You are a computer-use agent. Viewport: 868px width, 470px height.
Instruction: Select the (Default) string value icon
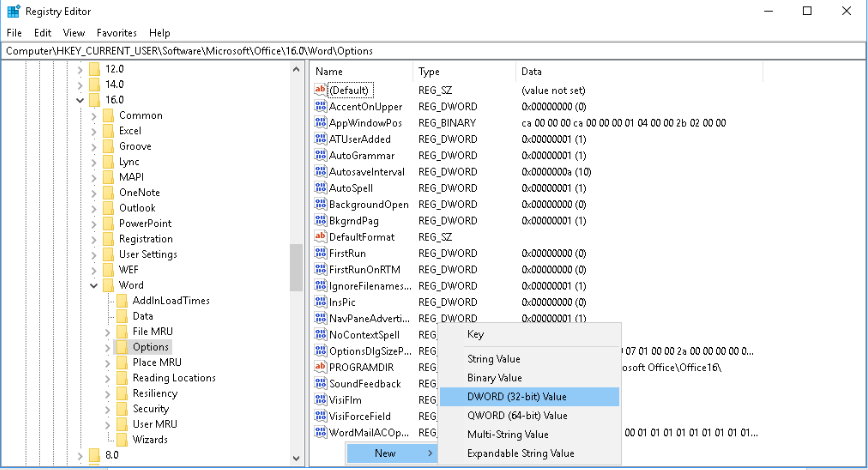point(321,90)
